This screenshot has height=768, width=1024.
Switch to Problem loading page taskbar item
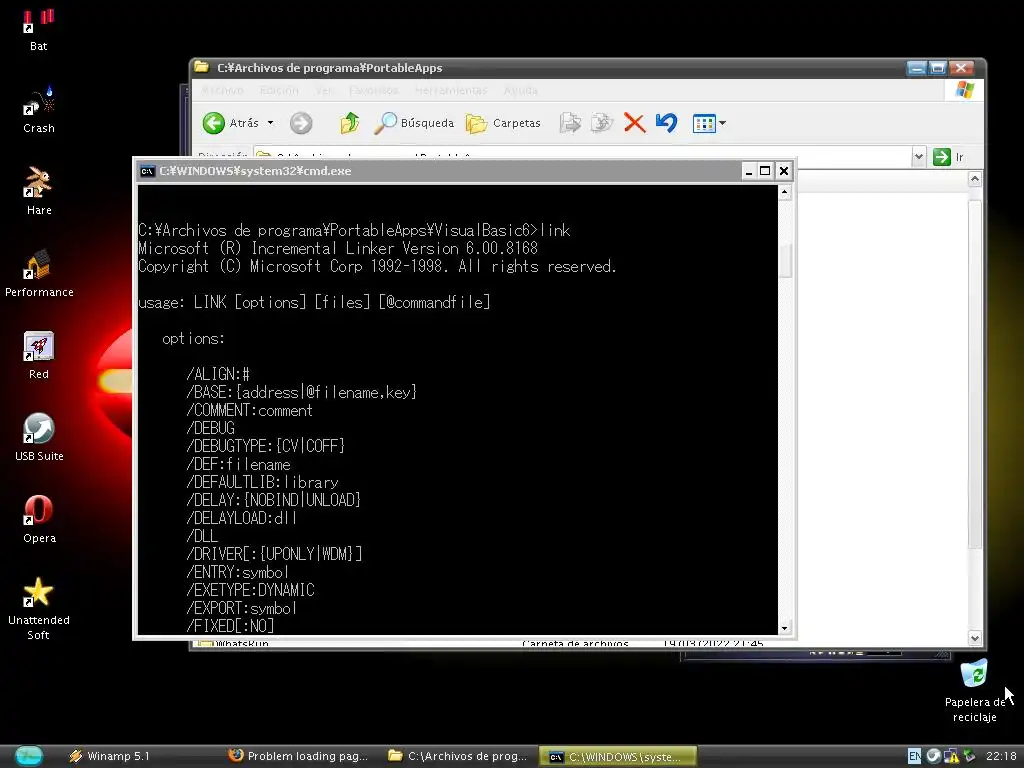tap(298, 756)
